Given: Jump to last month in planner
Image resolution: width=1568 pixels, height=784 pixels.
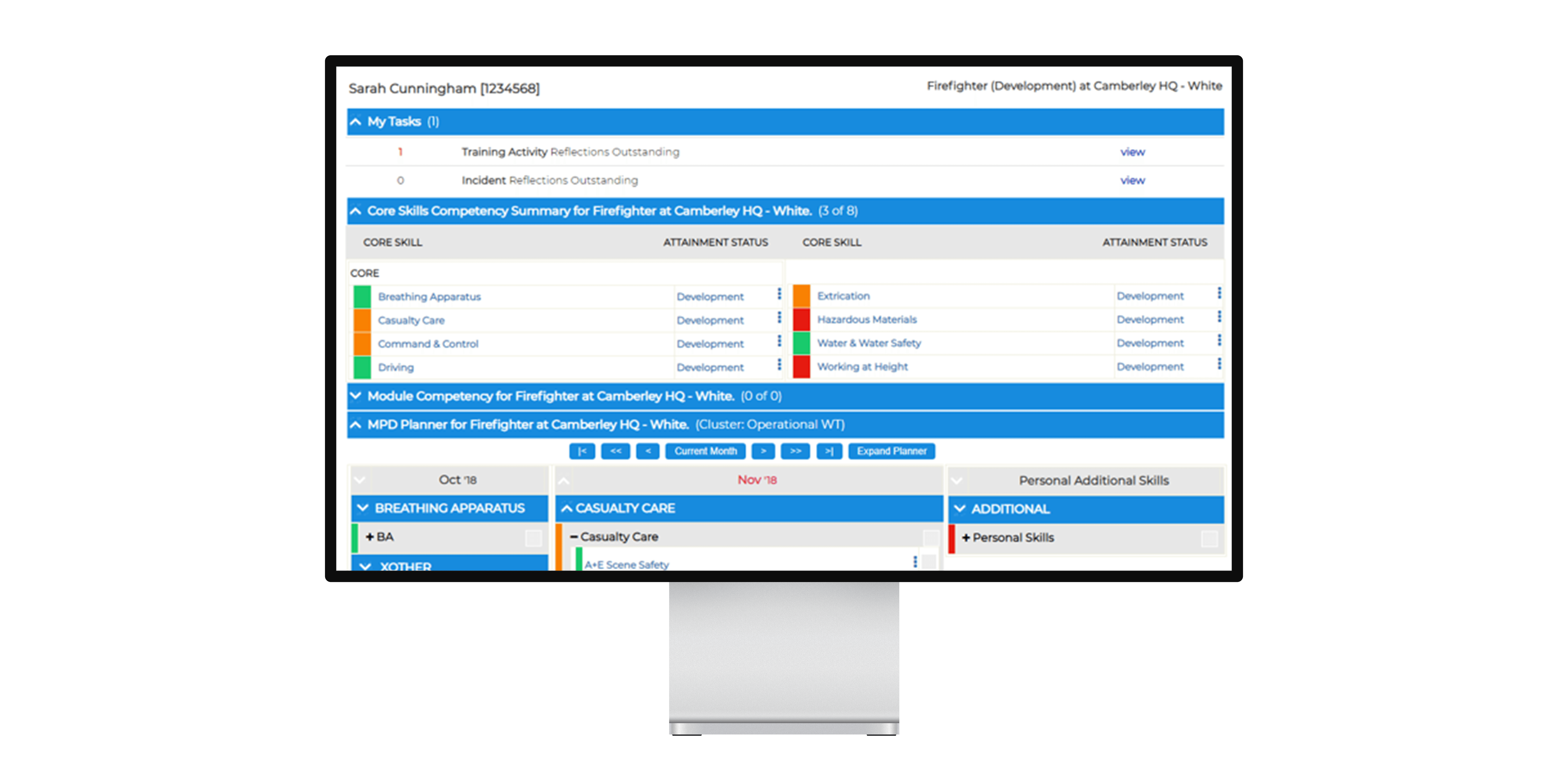Looking at the screenshot, I should pos(829,451).
